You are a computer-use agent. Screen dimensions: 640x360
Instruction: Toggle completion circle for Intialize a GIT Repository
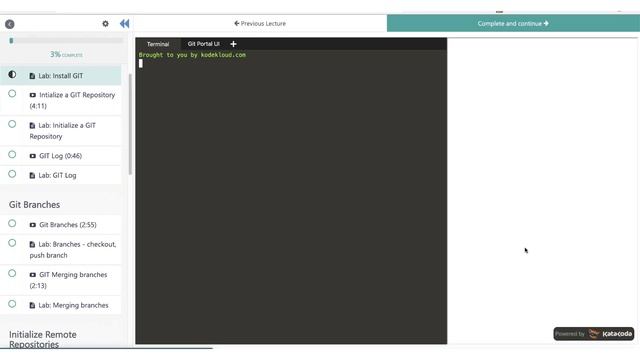(12, 94)
